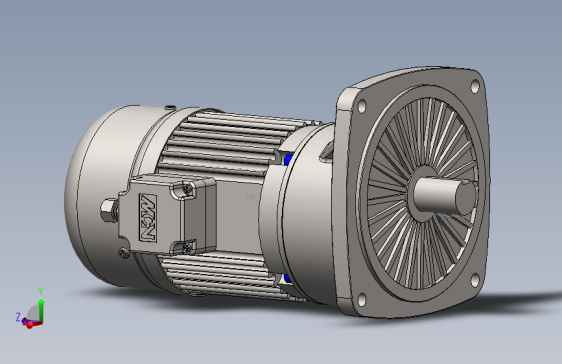The width and height of the screenshot is (562, 364).
Task: Select the output shaft of the gear motor
Action: [445, 196]
